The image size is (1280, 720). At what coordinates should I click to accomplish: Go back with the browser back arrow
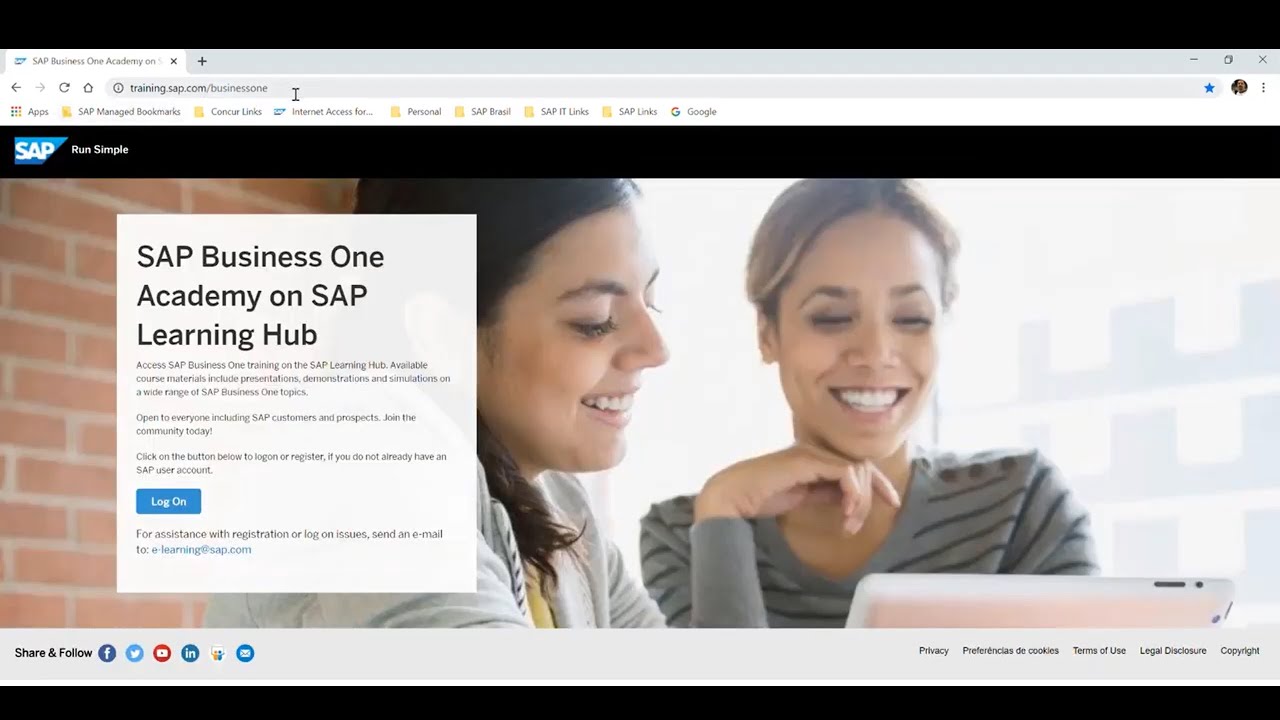coord(16,88)
